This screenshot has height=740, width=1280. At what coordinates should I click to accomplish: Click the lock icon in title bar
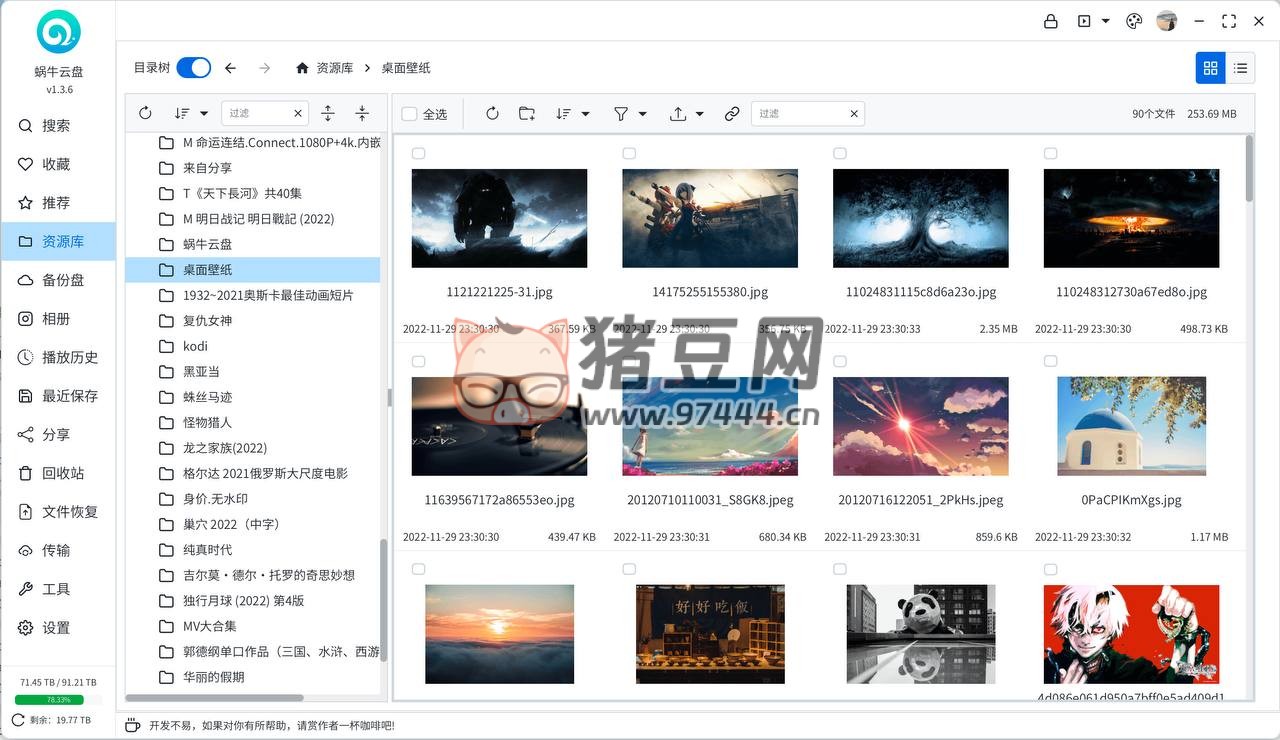(x=1050, y=21)
